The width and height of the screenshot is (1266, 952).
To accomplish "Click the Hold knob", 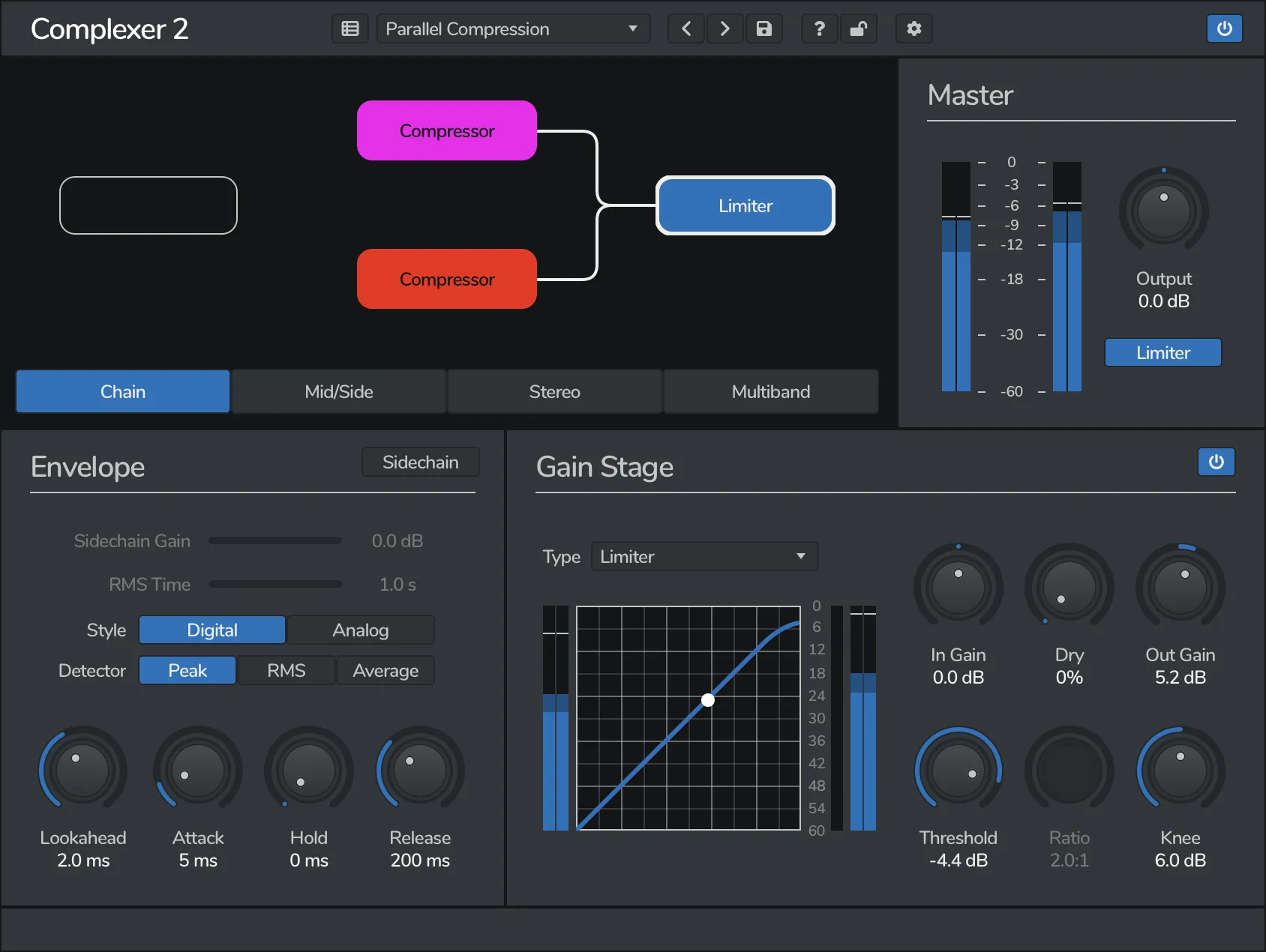I will (309, 770).
